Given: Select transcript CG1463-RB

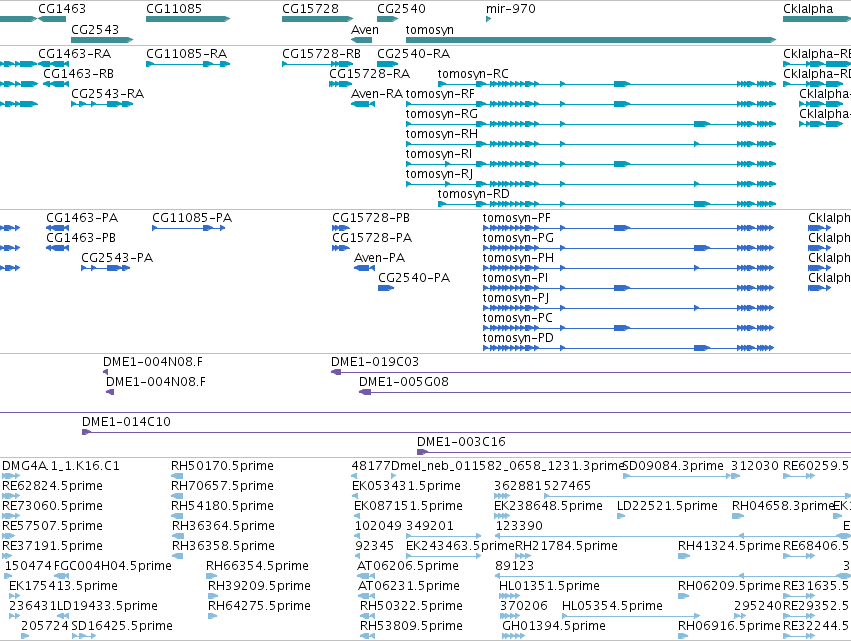Looking at the screenshot, I should 78,74.
